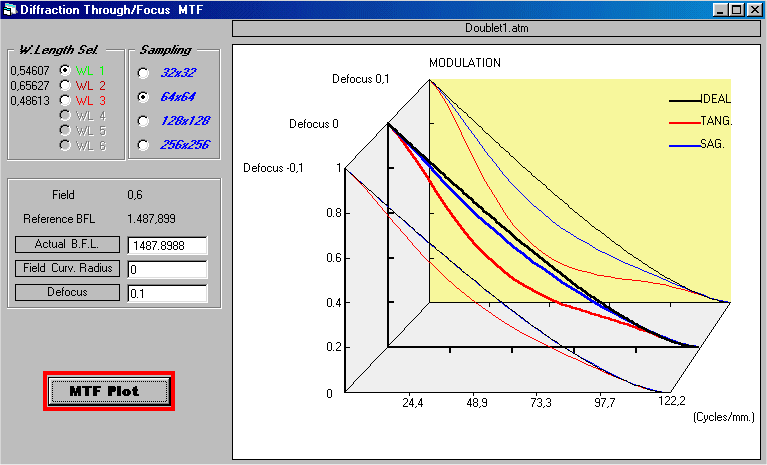767x465 pixels.
Task: Focus the Actual B.F.L. input field
Action: click(167, 245)
